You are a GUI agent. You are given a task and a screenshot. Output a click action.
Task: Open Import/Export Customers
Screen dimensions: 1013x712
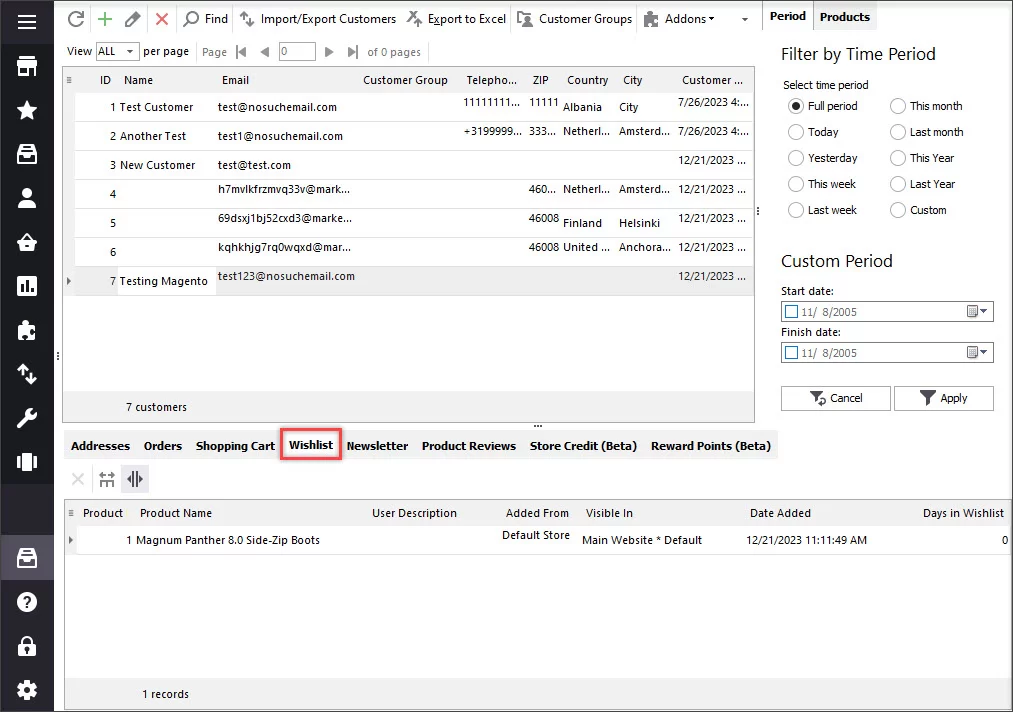pos(318,19)
